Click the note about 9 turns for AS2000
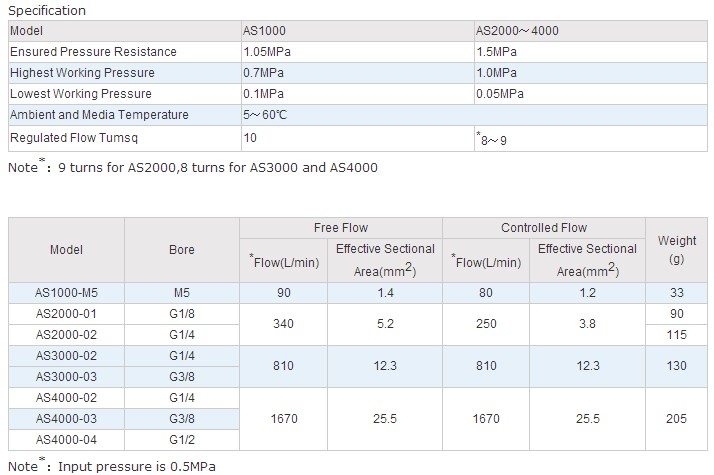The height and width of the screenshot is (475, 714). tap(193, 168)
